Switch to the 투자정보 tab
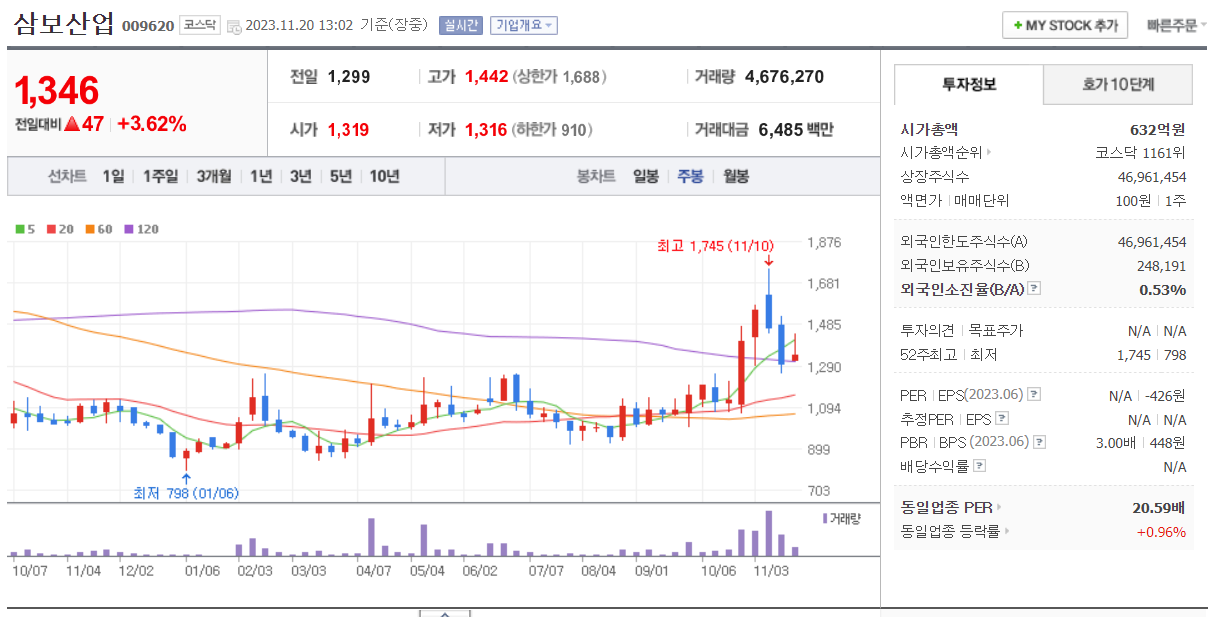 coord(968,85)
